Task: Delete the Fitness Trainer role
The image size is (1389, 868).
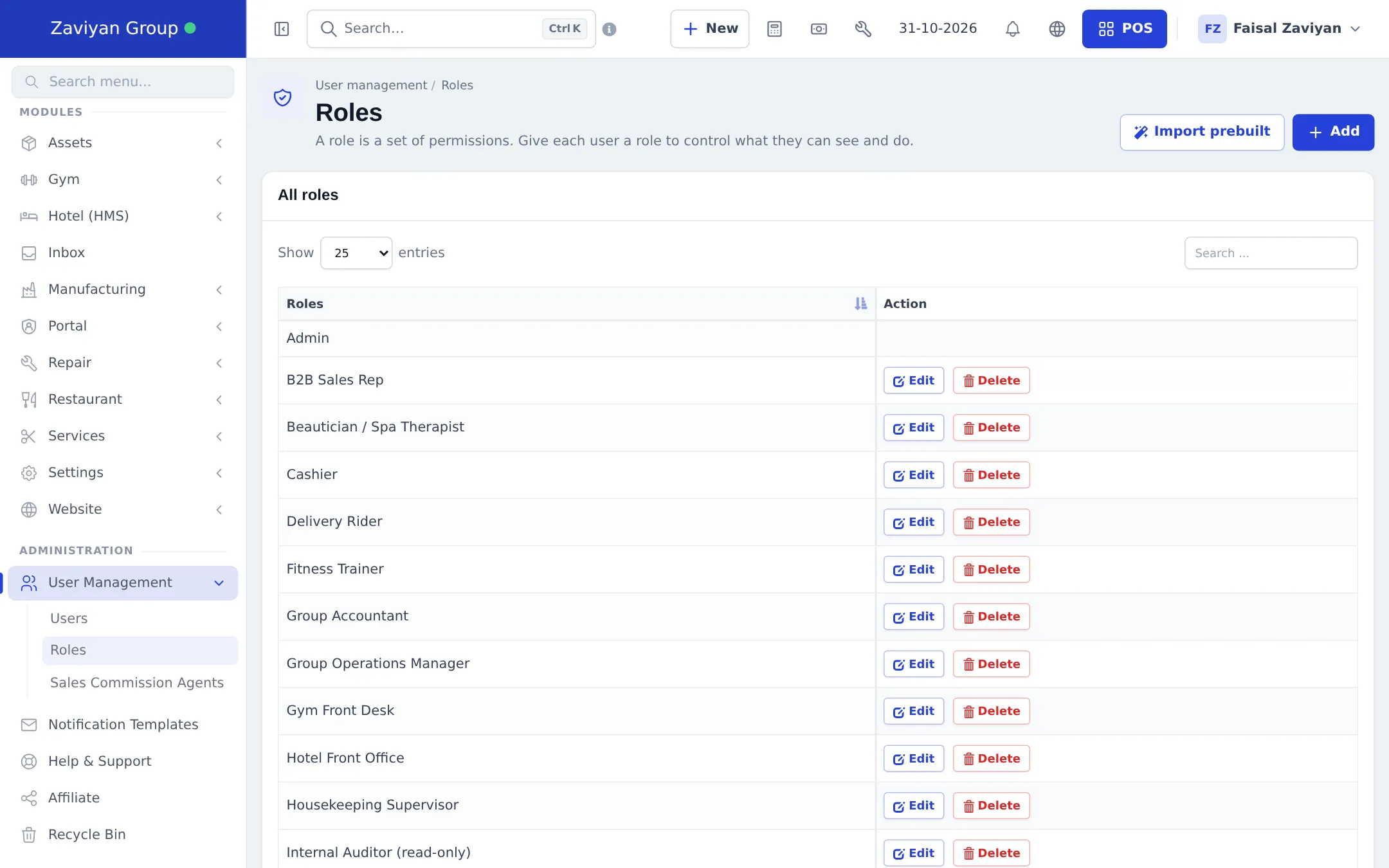Action: click(991, 569)
